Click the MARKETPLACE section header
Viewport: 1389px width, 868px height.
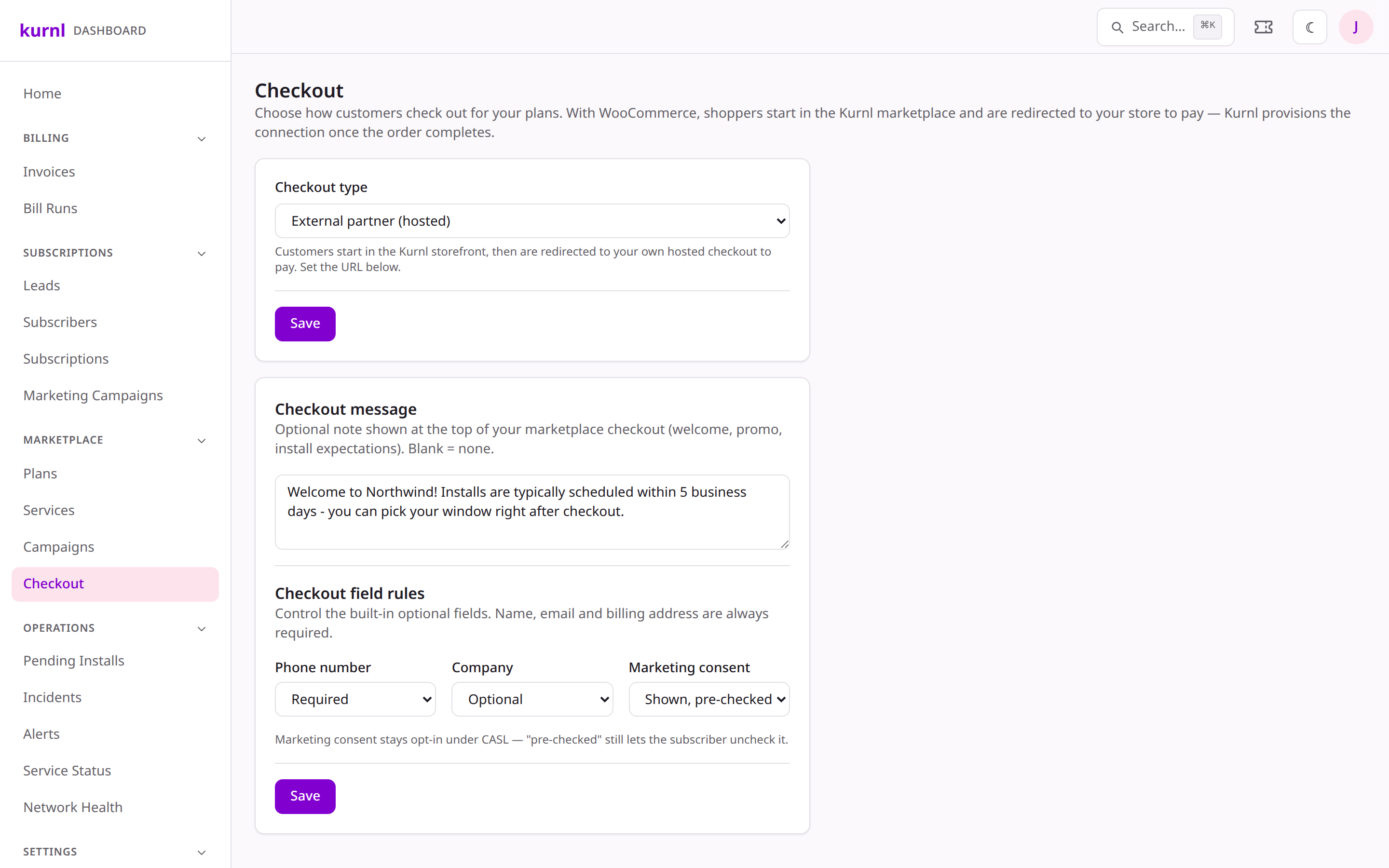coord(63,440)
